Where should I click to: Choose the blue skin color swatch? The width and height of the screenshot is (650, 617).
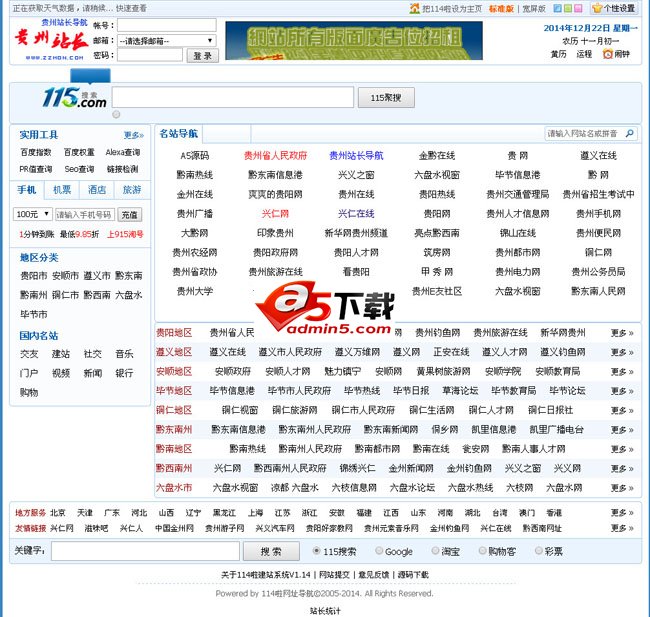tap(558, 8)
